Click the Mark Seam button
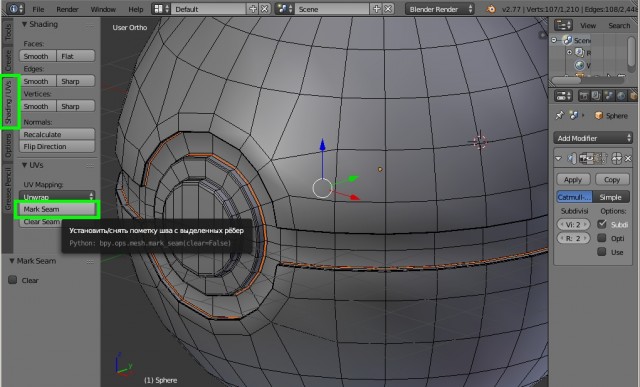The height and width of the screenshot is (387, 640). pos(57,209)
